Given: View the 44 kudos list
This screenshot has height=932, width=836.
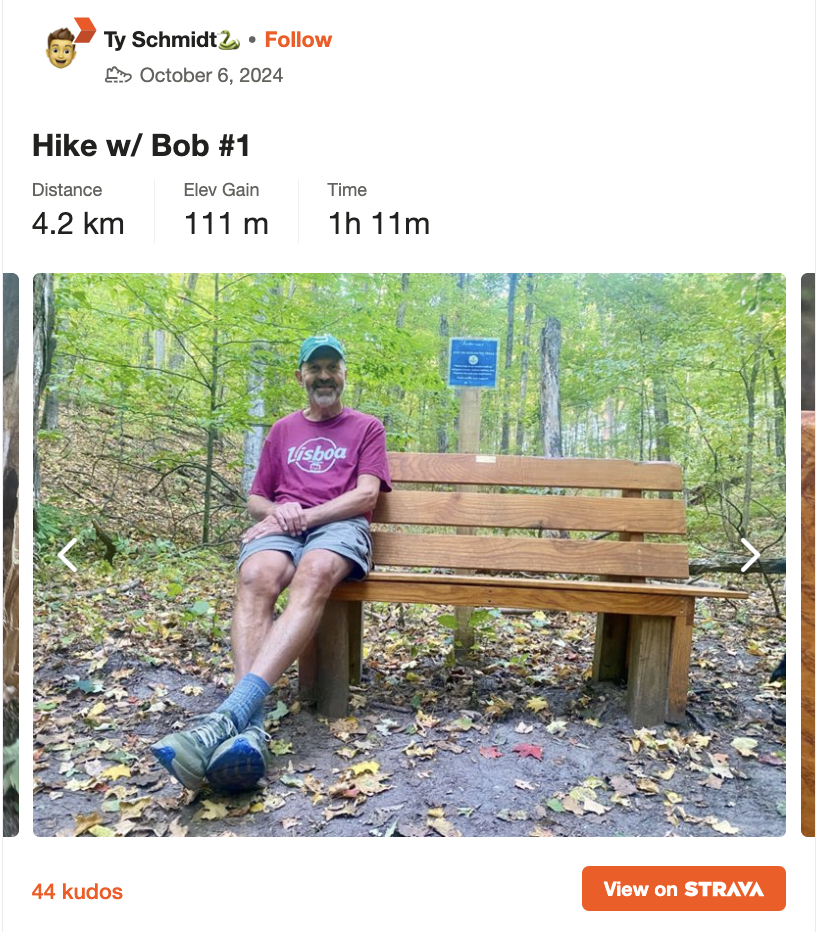Looking at the screenshot, I should point(77,892).
